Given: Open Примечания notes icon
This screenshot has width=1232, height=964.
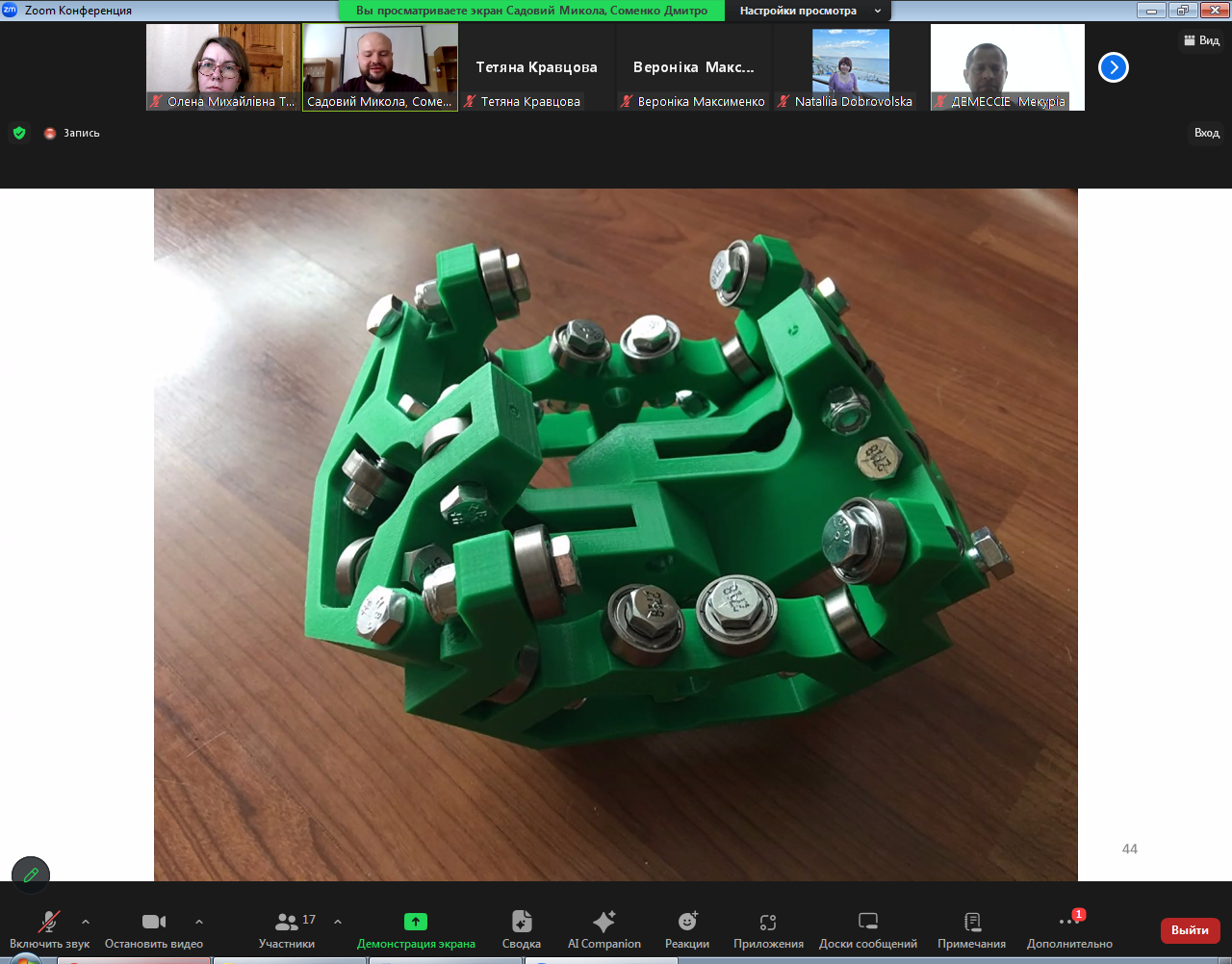Looking at the screenshot, I should point(971,922).
